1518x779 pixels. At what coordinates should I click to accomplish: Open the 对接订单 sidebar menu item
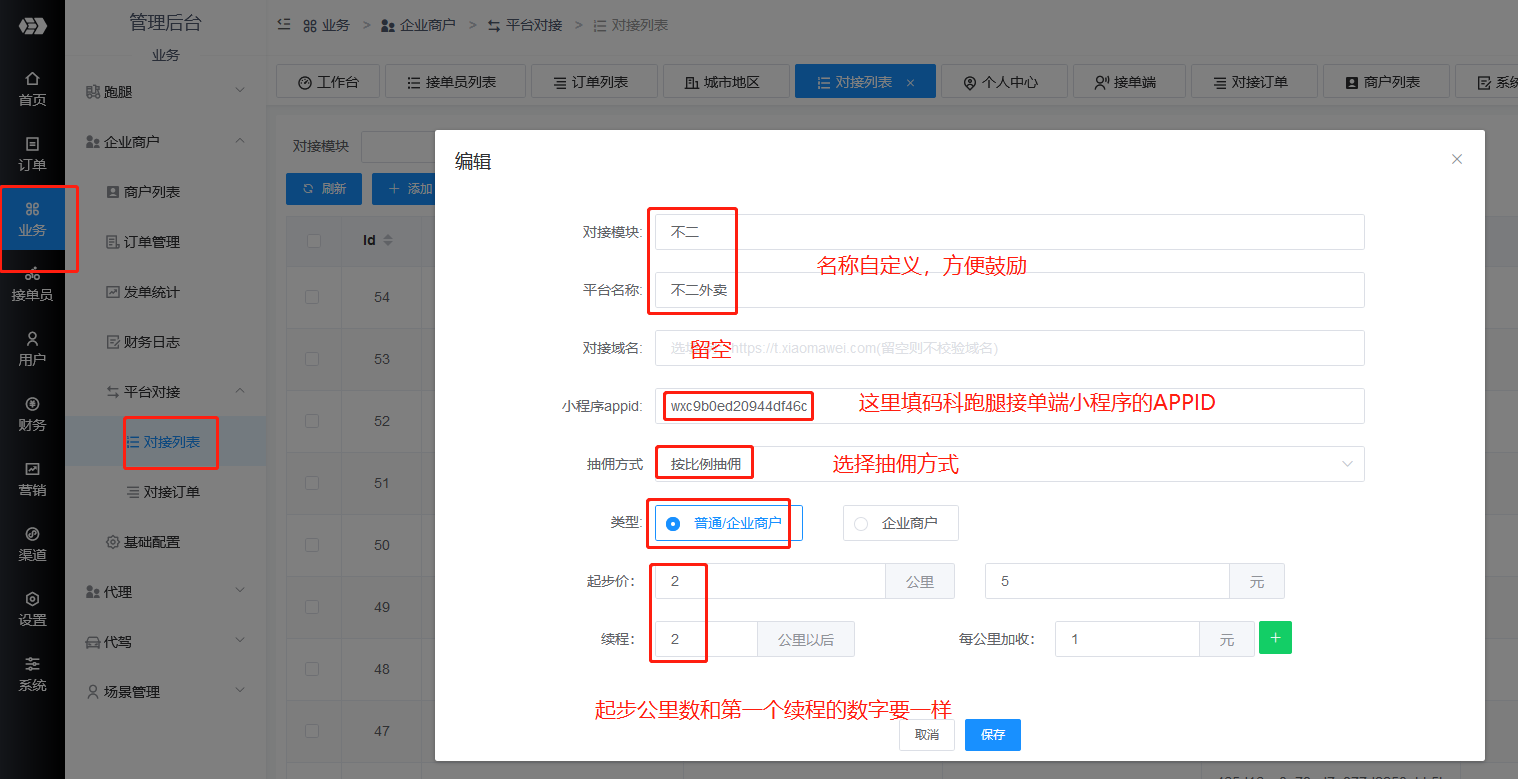click(166, 492)
